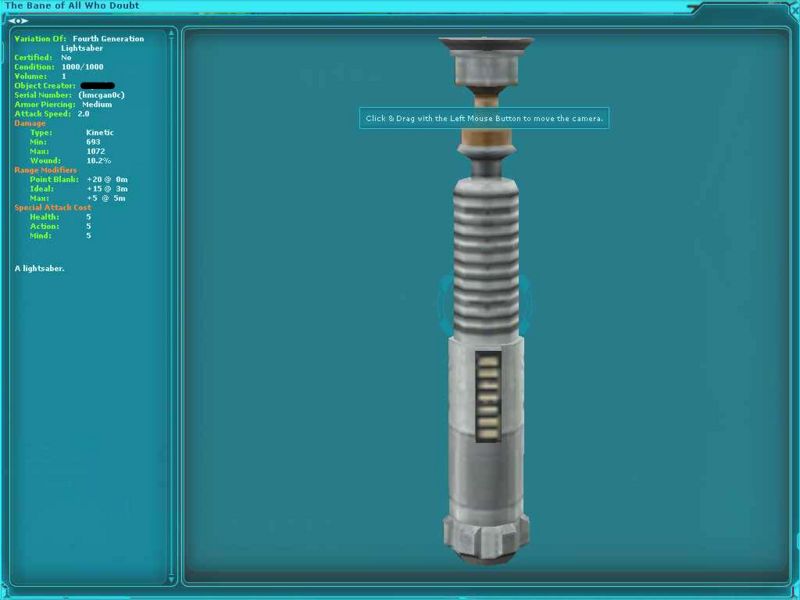
Task: Select the 'Serial Number' row
Action: tap(69, 95)
